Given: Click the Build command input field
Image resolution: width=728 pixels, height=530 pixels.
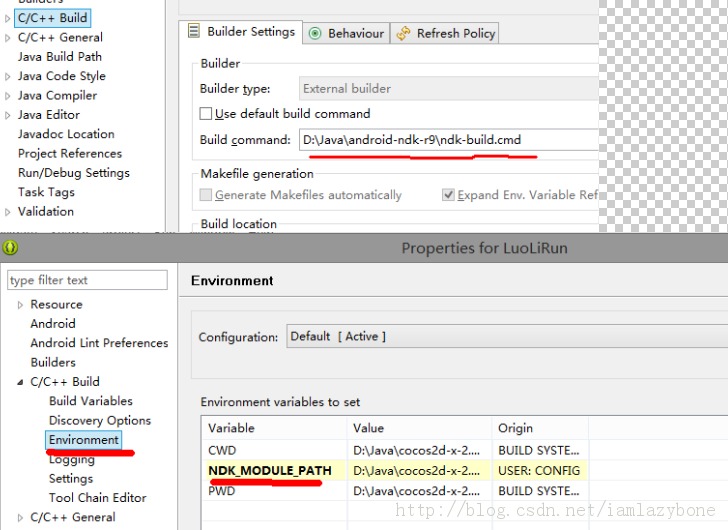Looking at the screenshot, I should [450, 140].
